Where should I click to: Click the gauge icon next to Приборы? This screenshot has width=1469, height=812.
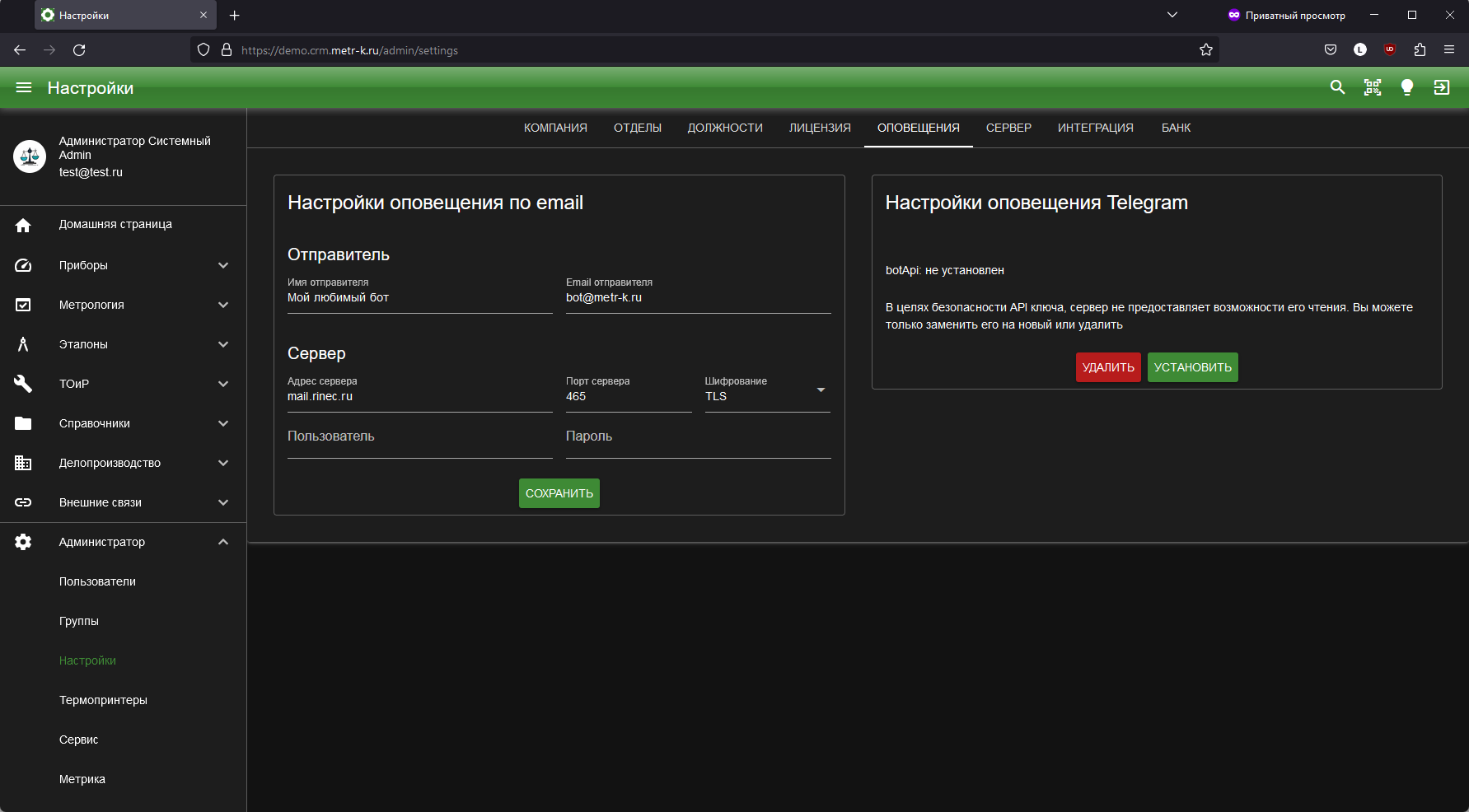(23, 265)
